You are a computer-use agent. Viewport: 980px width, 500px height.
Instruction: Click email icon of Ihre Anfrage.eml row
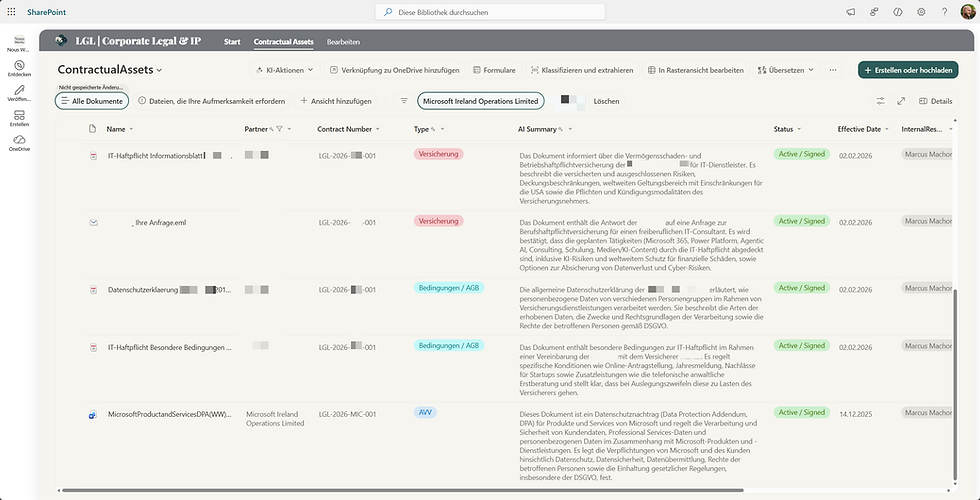pos(93,222)
